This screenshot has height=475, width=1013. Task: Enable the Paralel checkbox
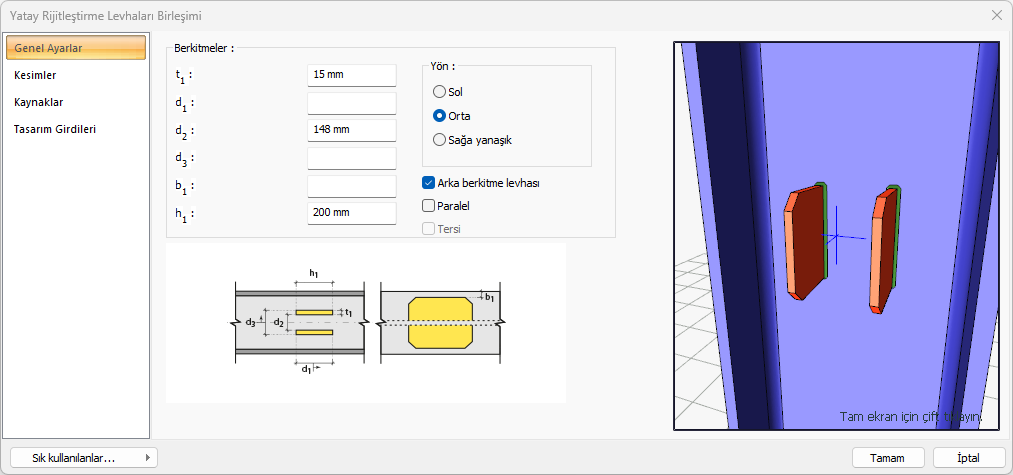tap(428, 206)
